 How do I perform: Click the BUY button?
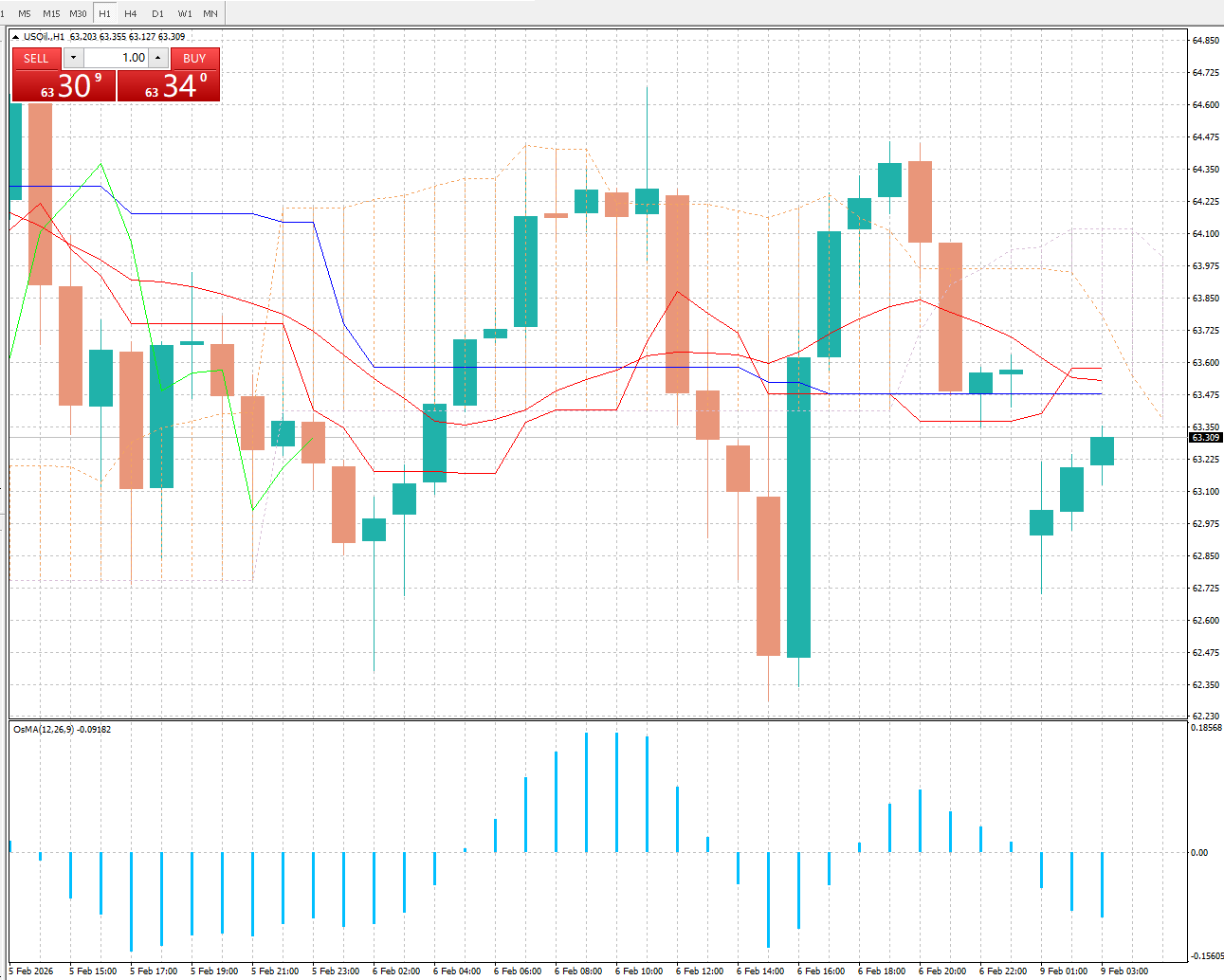point(194,58)
